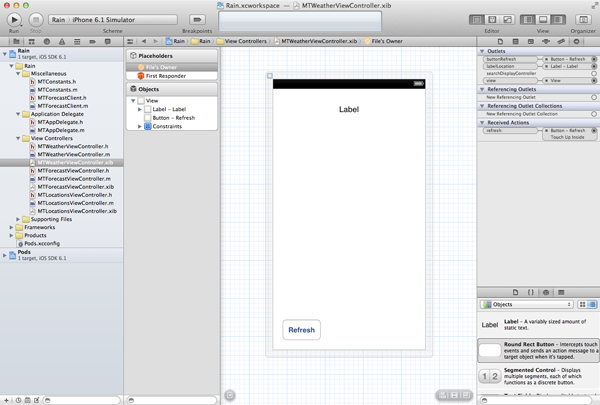Select First Responder placeholder
This screenshot has width=600, height=405.
[x=172, y=76]
